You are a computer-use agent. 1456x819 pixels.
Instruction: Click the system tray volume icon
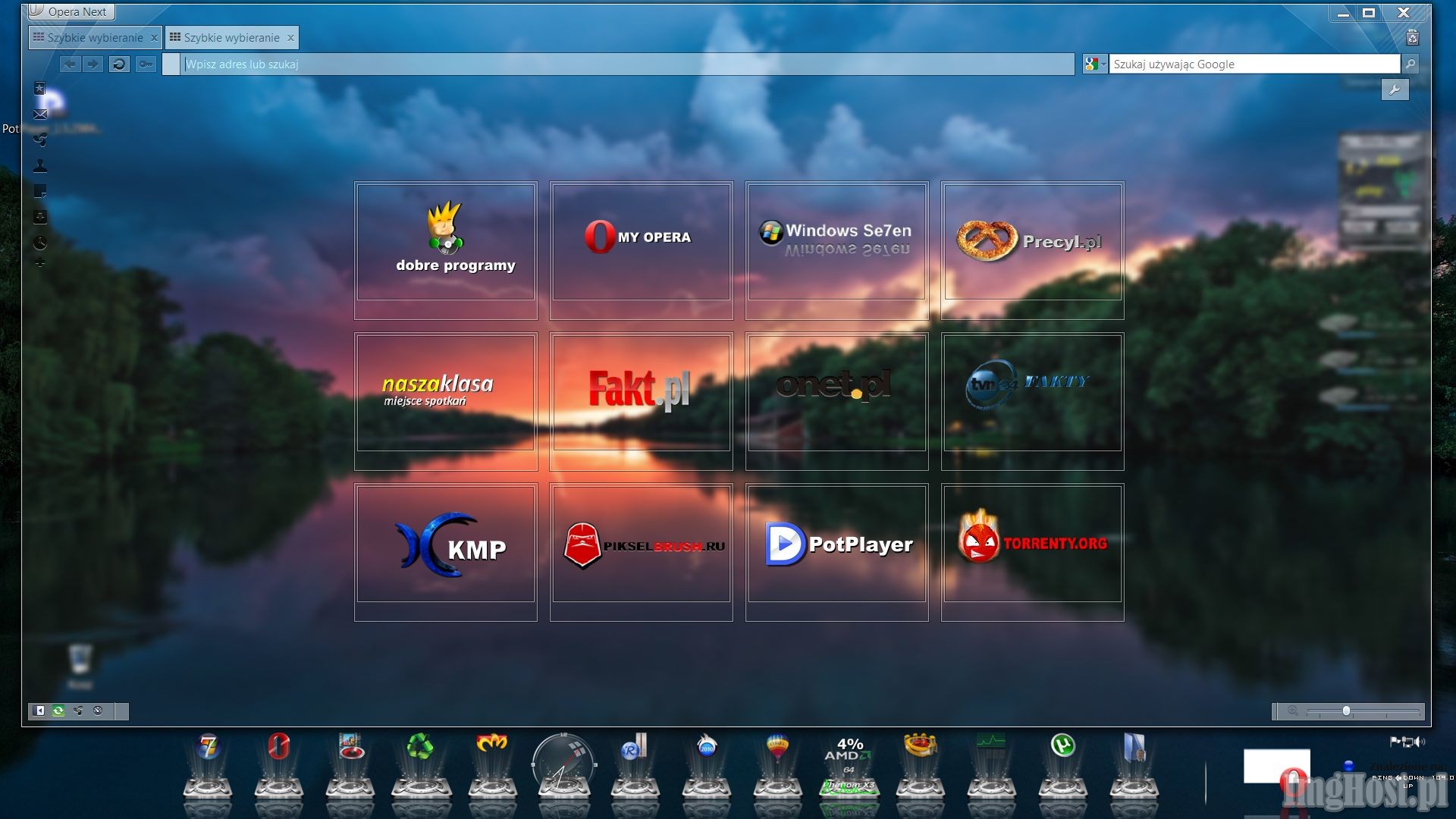click(1420, 742)
